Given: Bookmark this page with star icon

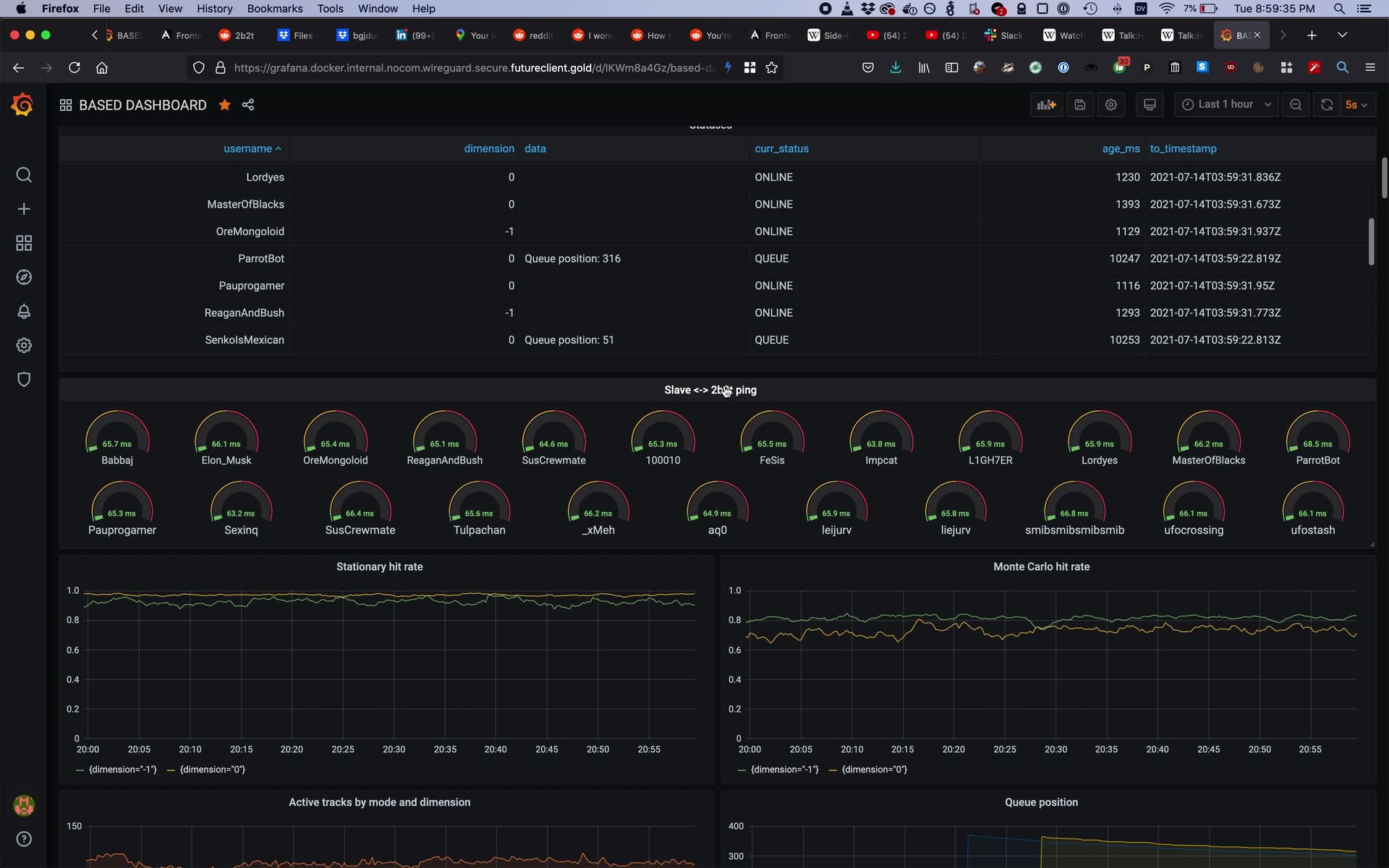Looking at the screenshot, I should click(772, 68).
